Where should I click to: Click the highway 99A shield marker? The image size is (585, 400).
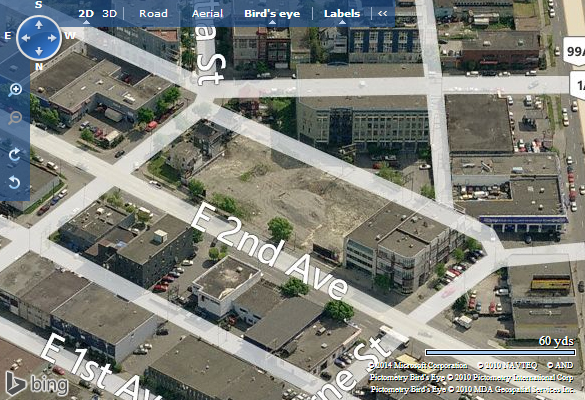(575, 51)
